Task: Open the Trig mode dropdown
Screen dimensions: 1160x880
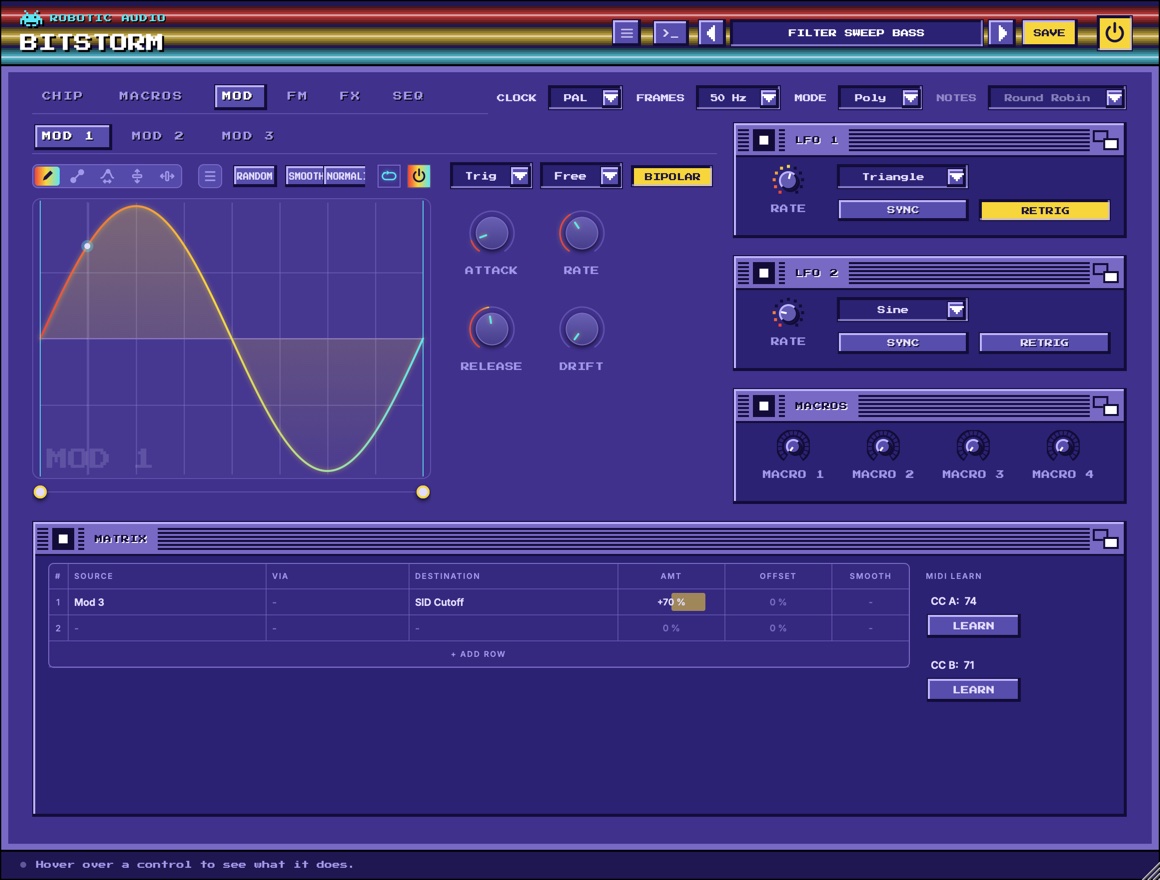Action: (491, 176)
